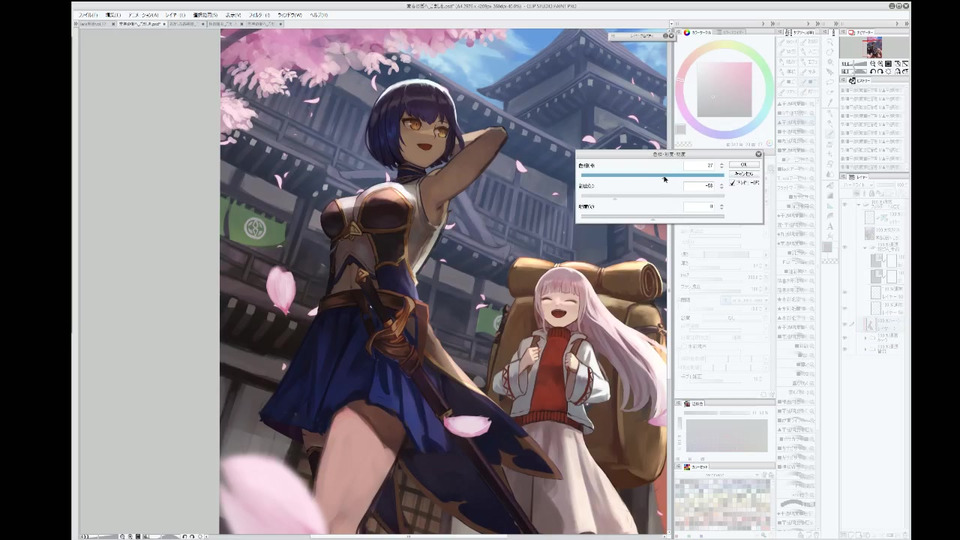Switch to the Color wheel panel tab
Image resolution: width=960 pixels, height=540 pixels.
click(x=698, y=32)
